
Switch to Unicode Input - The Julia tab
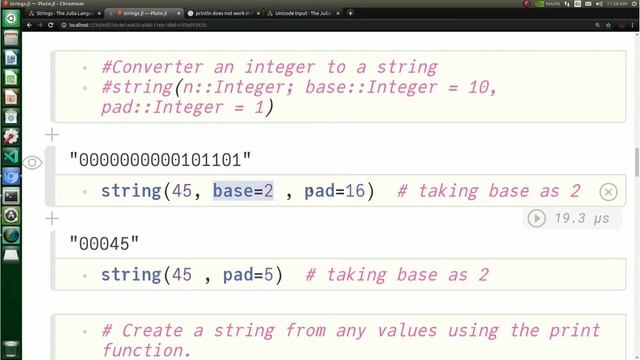302,13
